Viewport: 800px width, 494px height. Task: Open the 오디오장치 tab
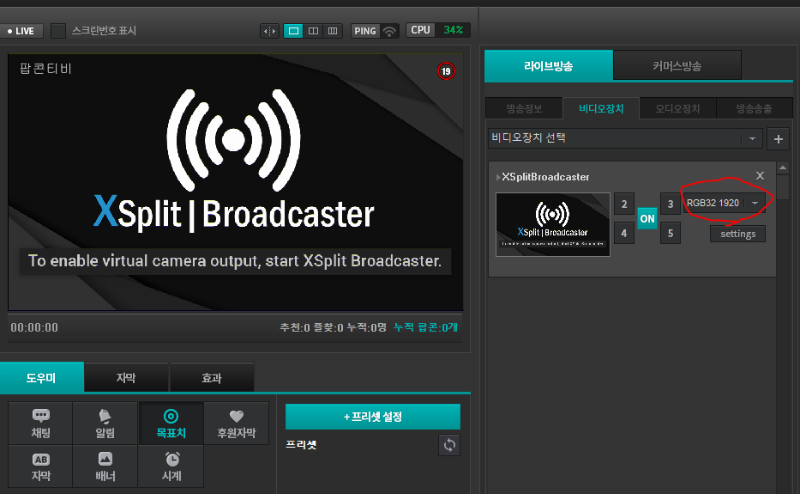coord(678,108)
